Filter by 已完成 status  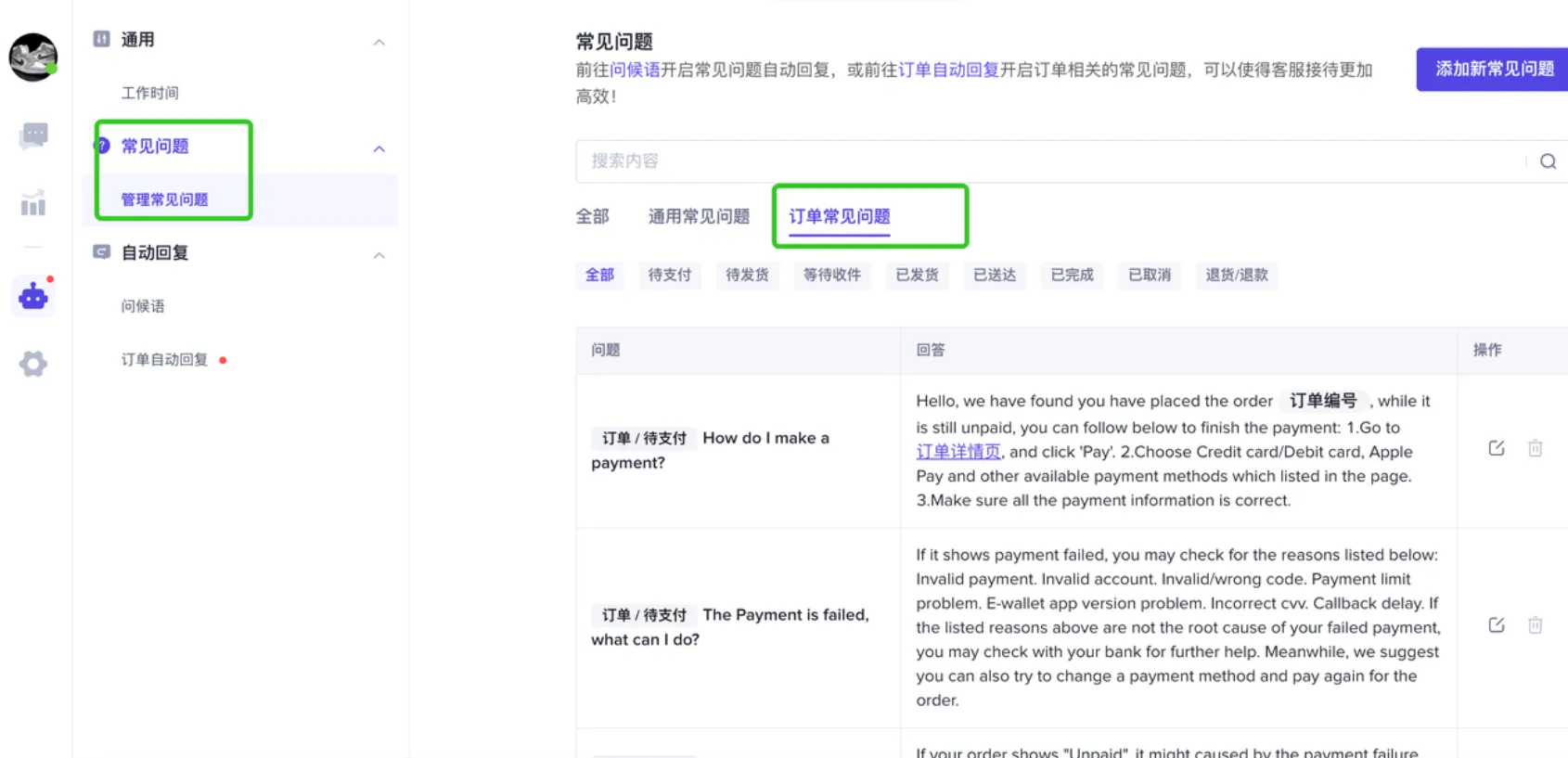(1072, 275)
